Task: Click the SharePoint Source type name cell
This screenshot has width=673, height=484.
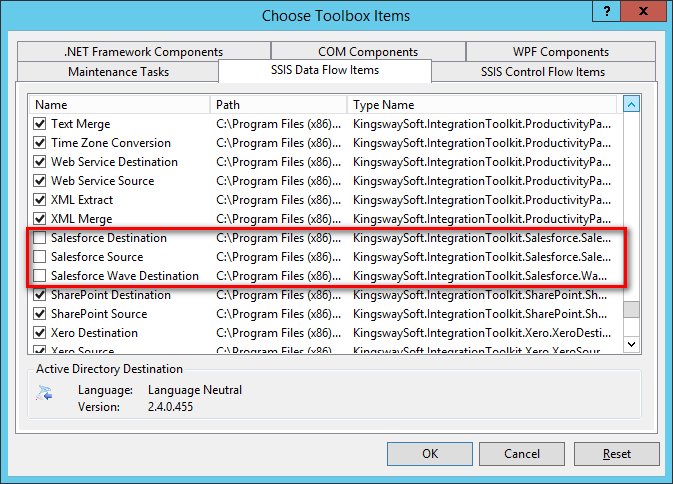Action: pos(480,314)
